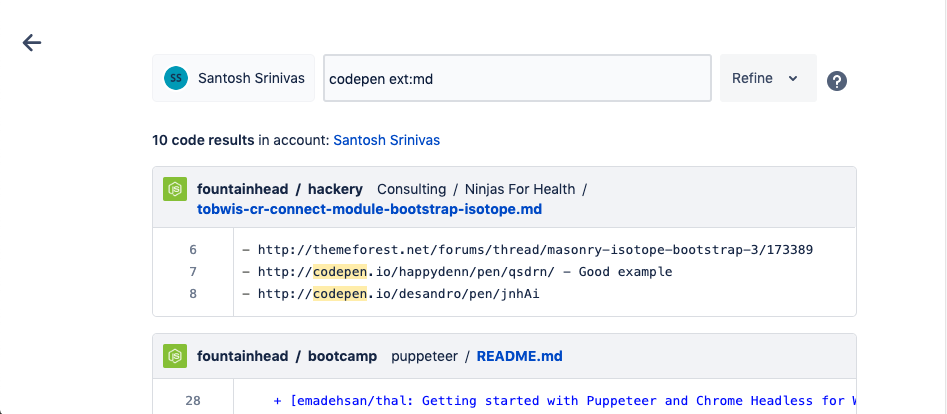Open the fountainhead / bootcamp repository
This screenshot has width=947, height=414.
(287, 356)
